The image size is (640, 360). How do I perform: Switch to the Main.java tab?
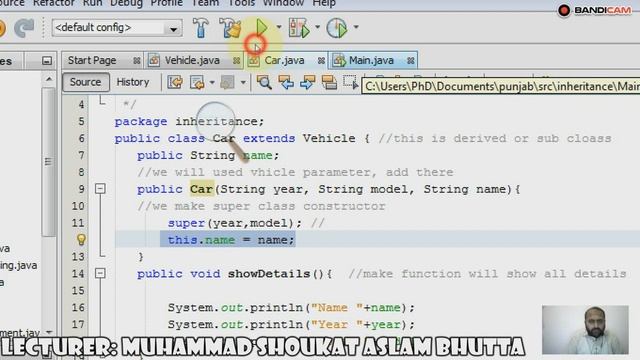(x=371, y=60)
